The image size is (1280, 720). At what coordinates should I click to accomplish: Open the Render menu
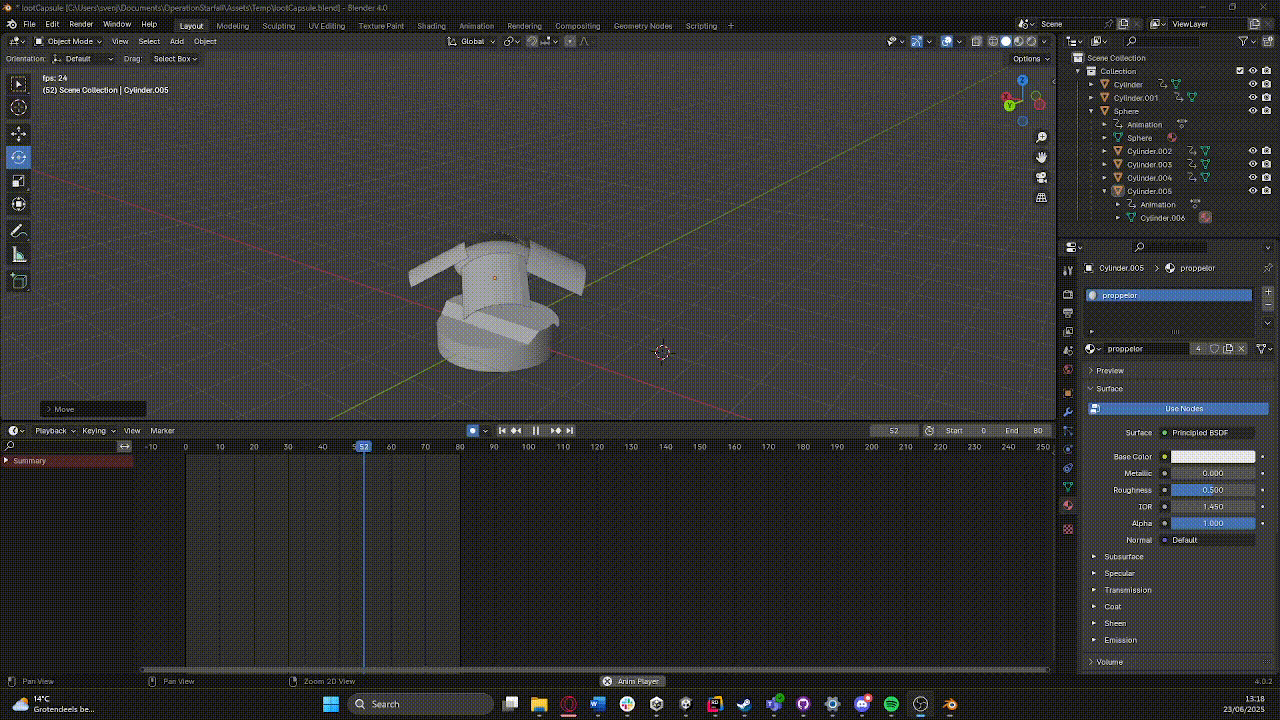[81, 24]
